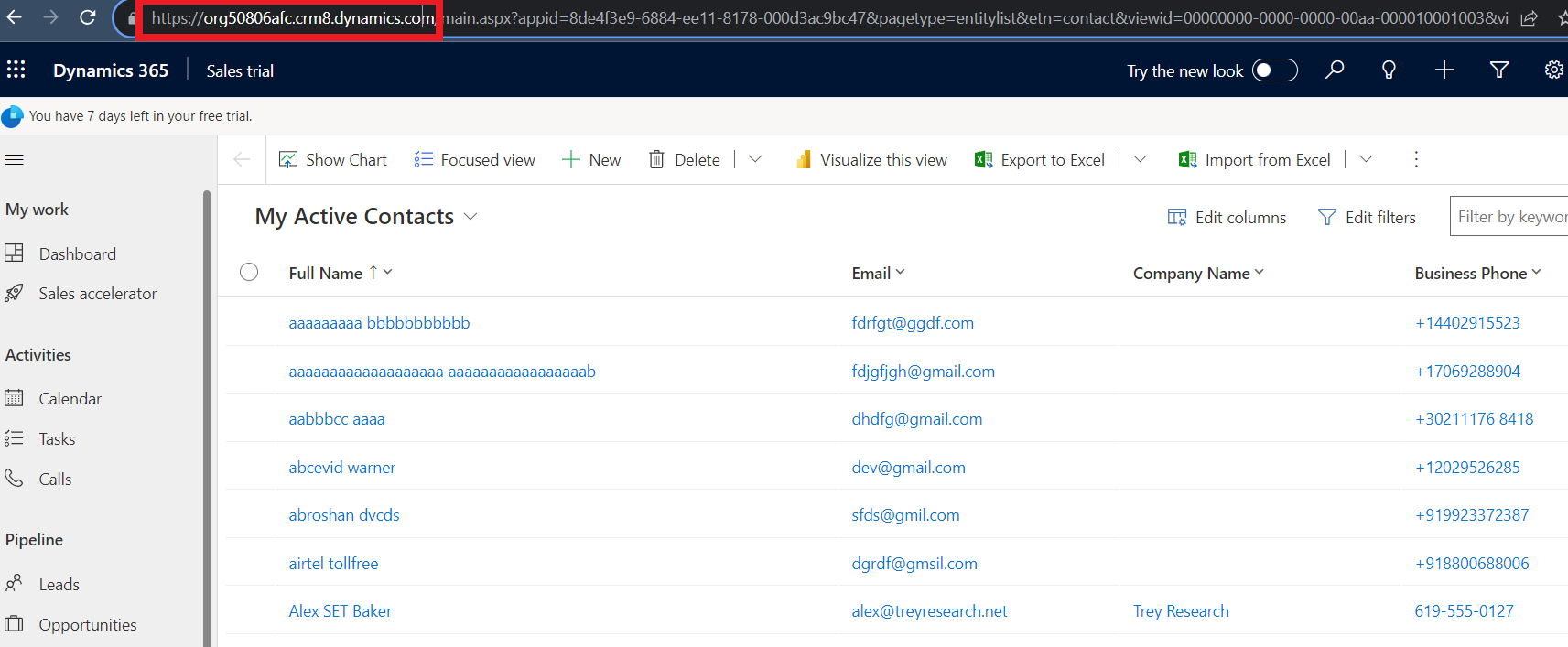1568x647 pixels.
Task: Click email fdrfgt@ggdf.com
Action: tap(913, 322)
